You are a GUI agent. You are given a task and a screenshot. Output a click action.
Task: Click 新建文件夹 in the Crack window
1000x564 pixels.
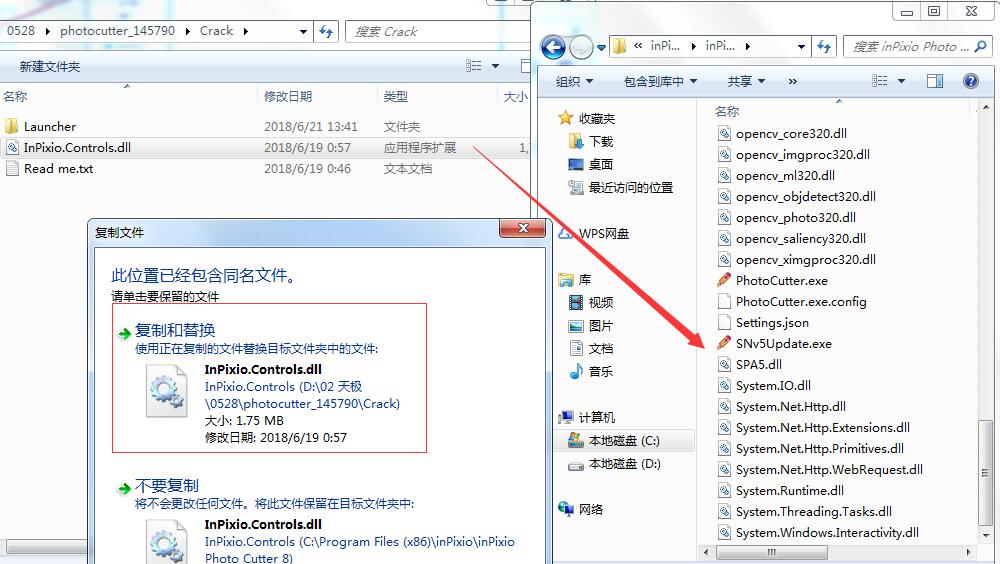click(50, 66)
